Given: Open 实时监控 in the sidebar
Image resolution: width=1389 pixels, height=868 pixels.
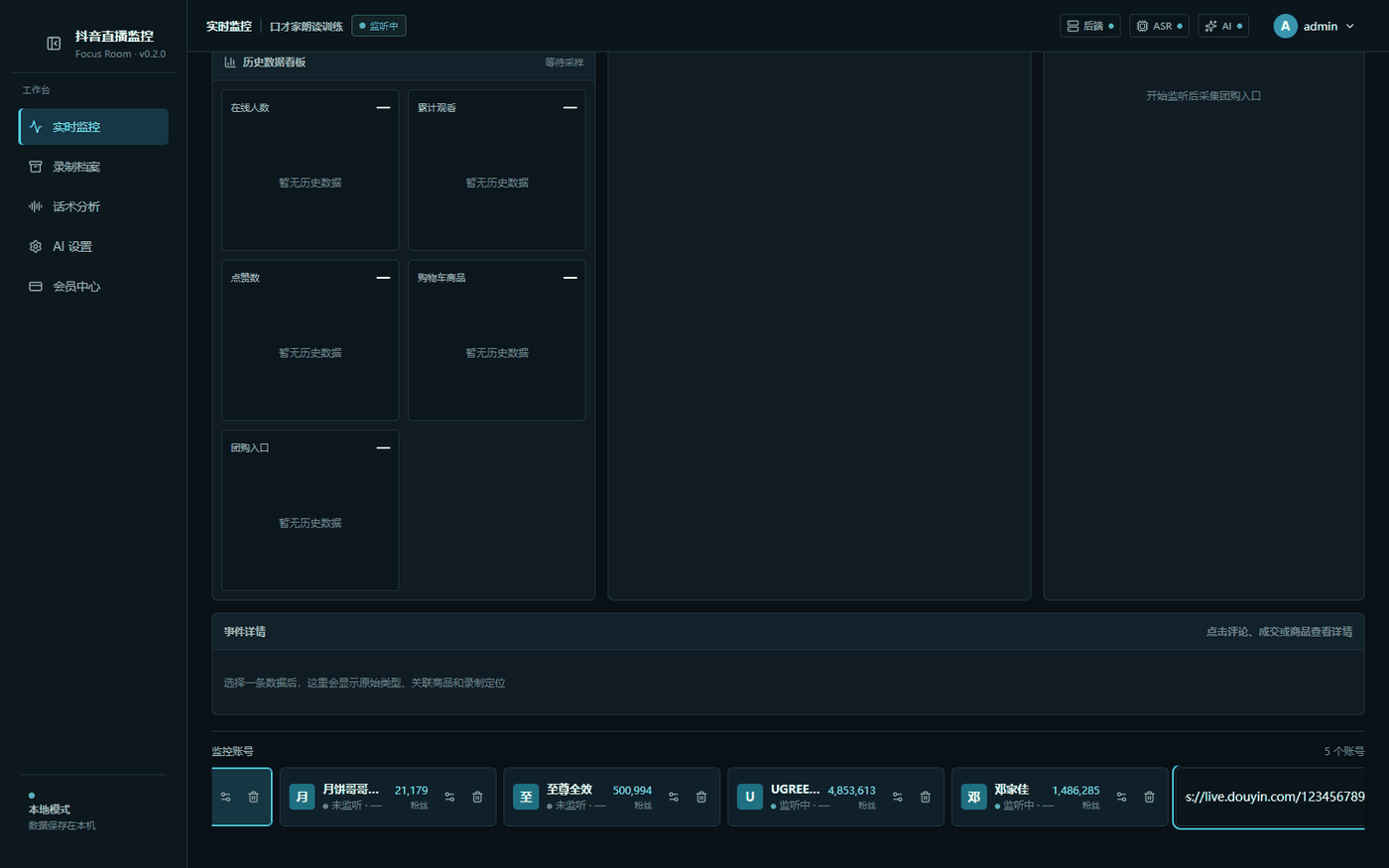Looking at the screenshot, I should pos(93,127).
